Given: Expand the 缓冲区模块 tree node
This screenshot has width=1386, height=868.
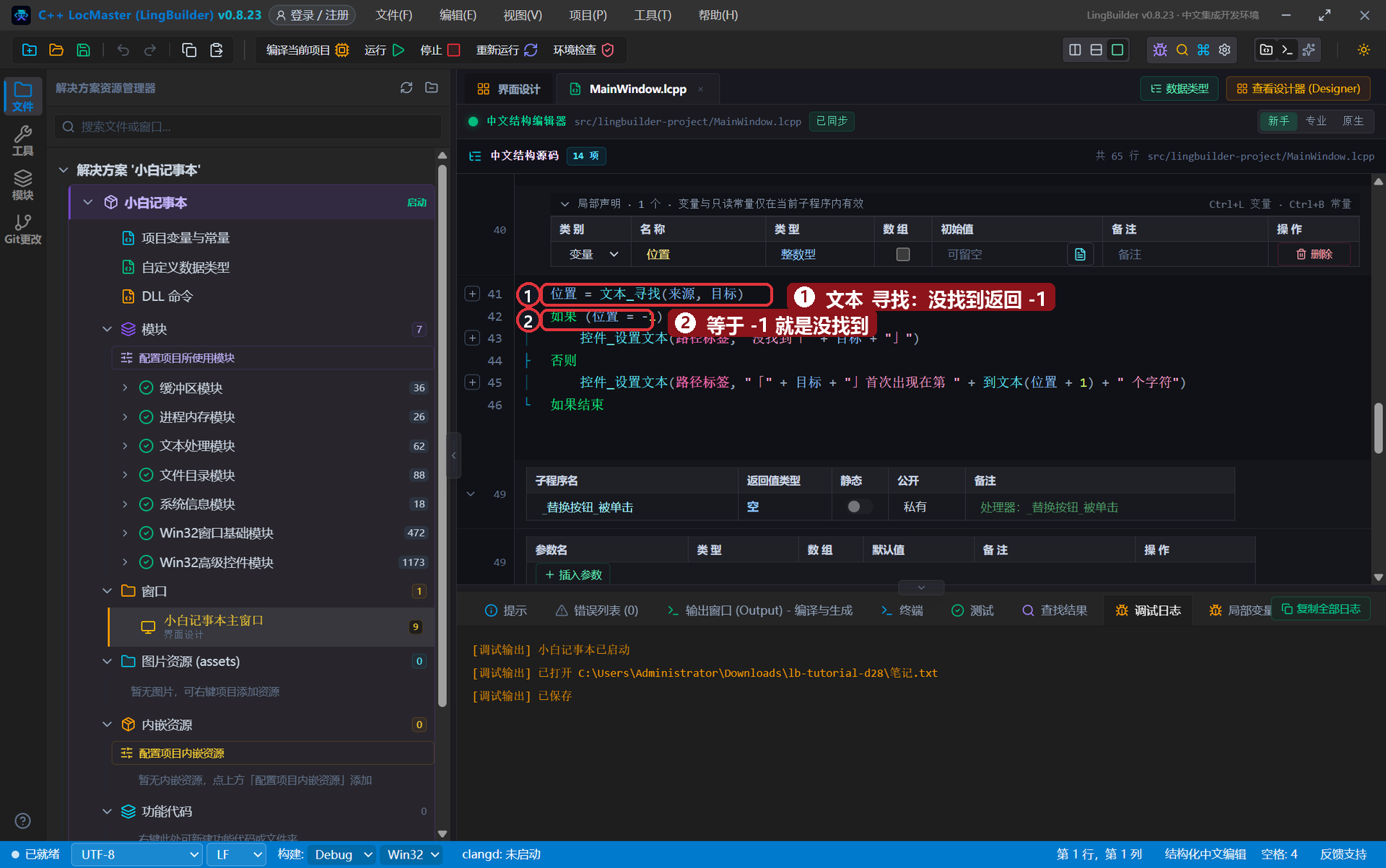Looking at the screenshot, I should click(125, 387).
